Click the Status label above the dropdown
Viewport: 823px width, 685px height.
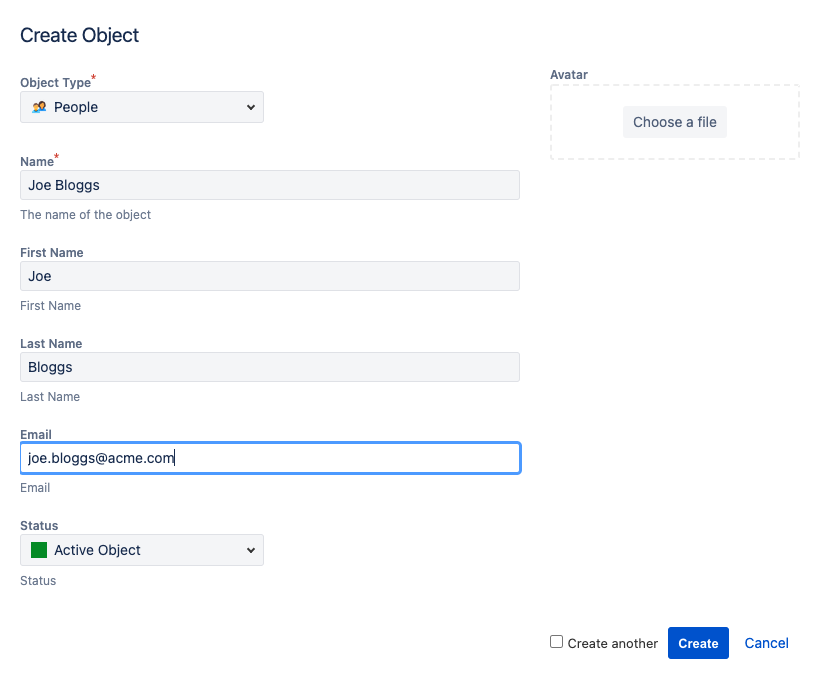(x=39, y=526)
